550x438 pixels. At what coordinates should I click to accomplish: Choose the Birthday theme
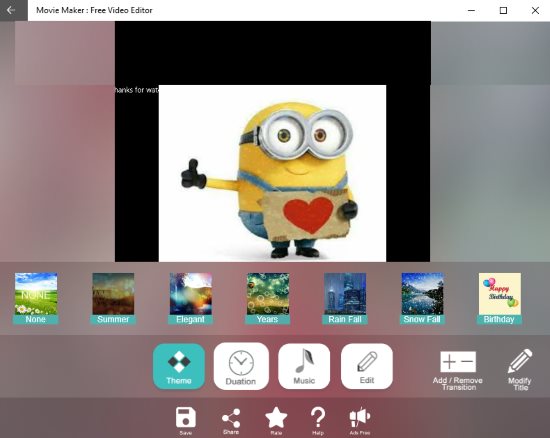pos(499,298)
